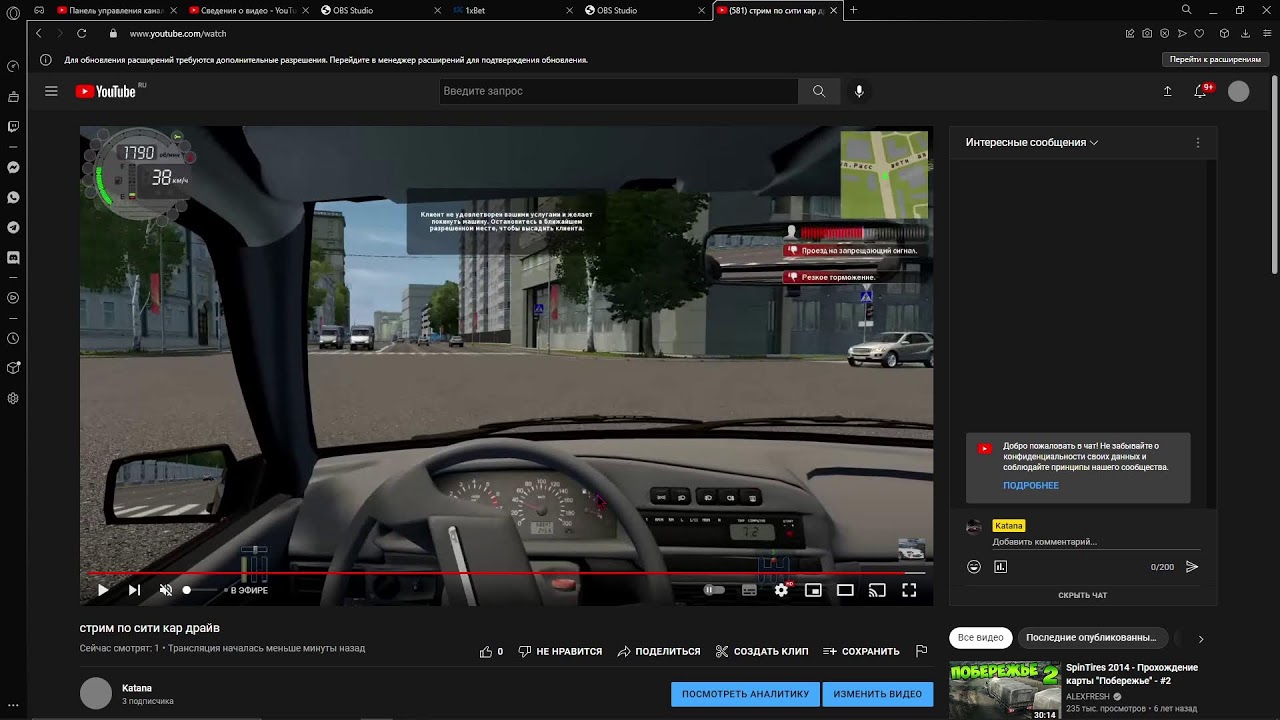Take snapshot with browser camera icon

pos(1147,33)
